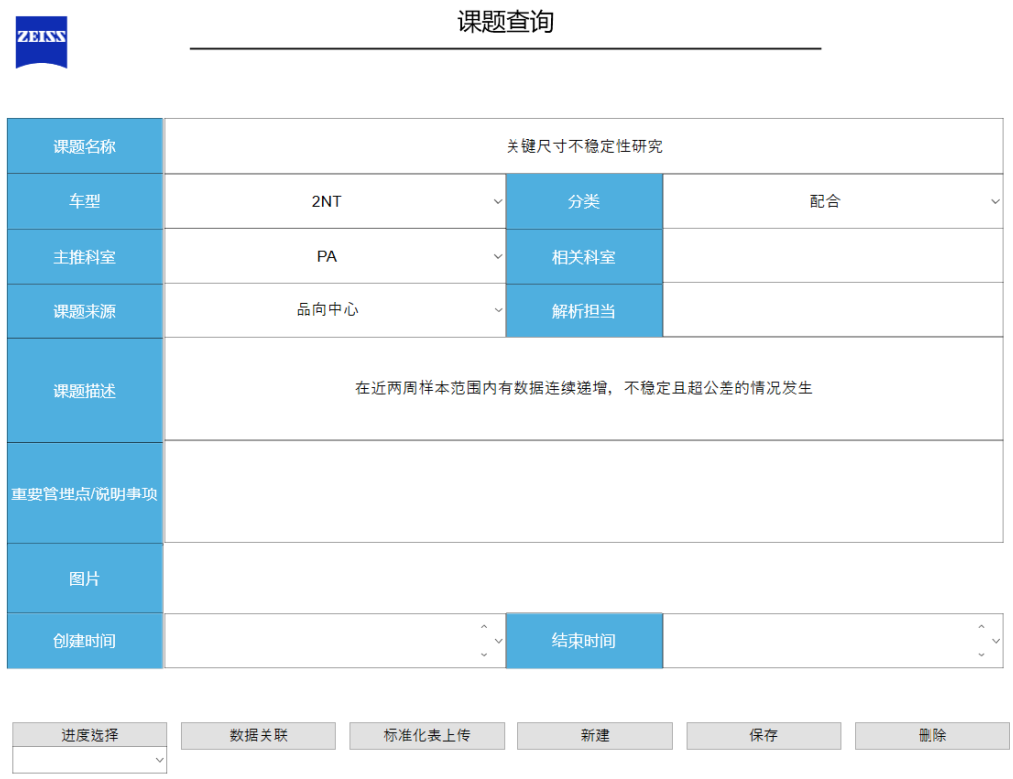The height and width of the screenshot is (779, 1013).
Task: Click the 分类 label cell
Action: click(x=584, y=202)
